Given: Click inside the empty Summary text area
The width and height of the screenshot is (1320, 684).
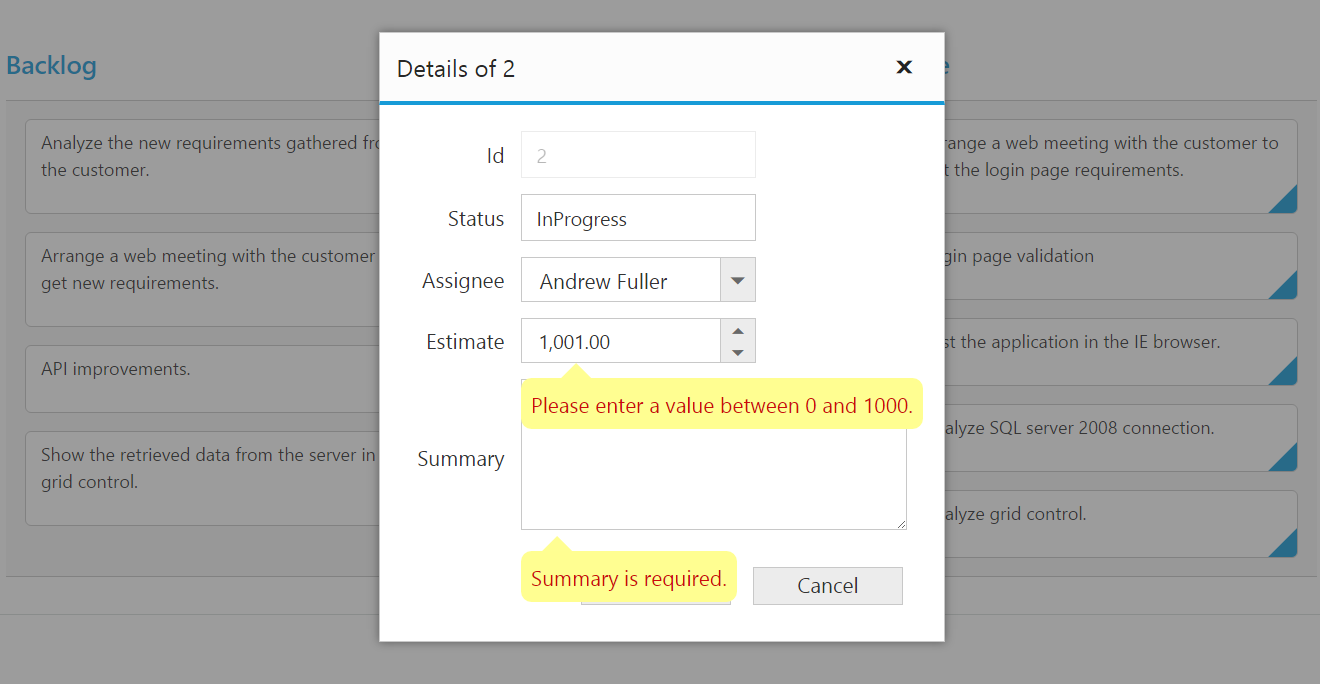Looking at the screenshot, I should (x=713, y=480).
